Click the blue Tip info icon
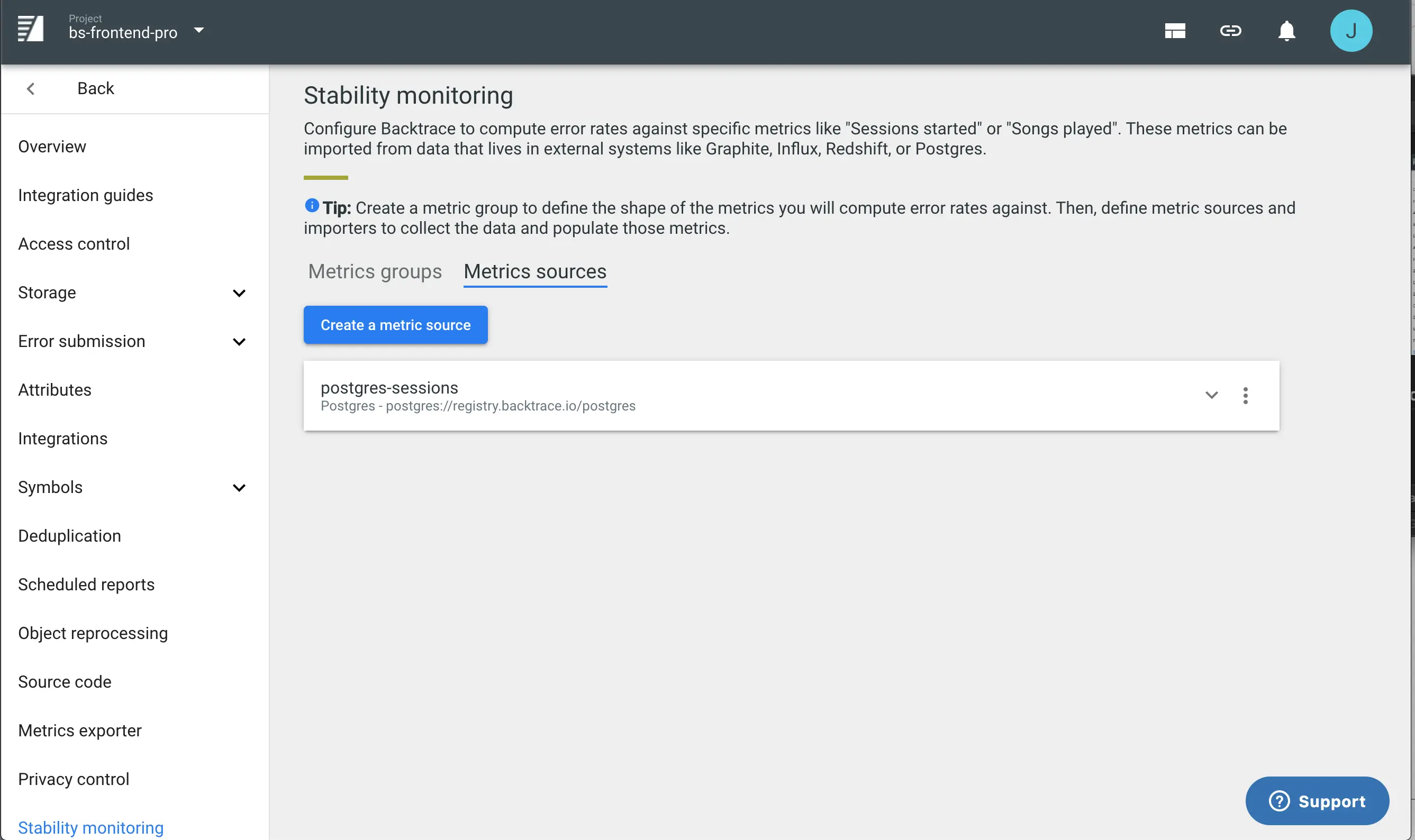Screen dimensions: 1415x840 click(x=312, y=205)
